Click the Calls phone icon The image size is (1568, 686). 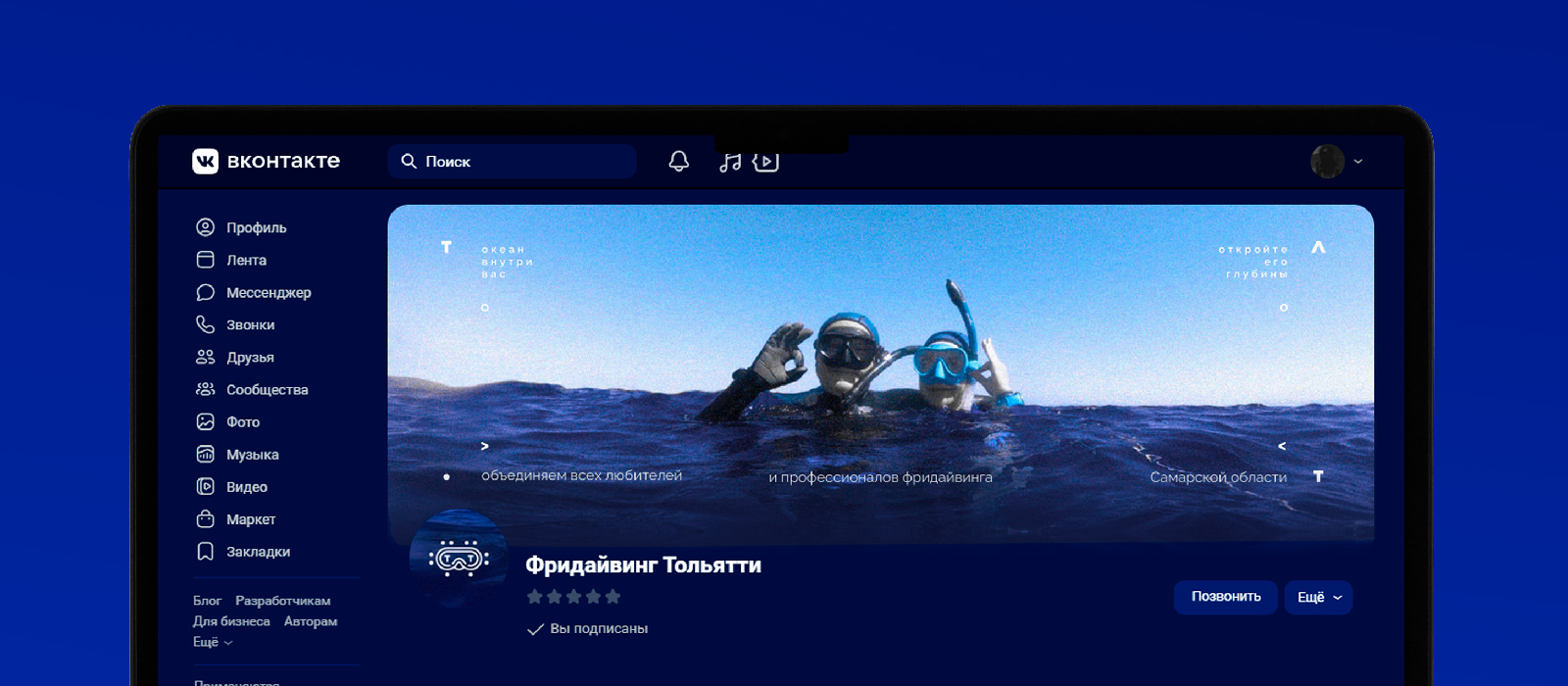click(205, 324)
